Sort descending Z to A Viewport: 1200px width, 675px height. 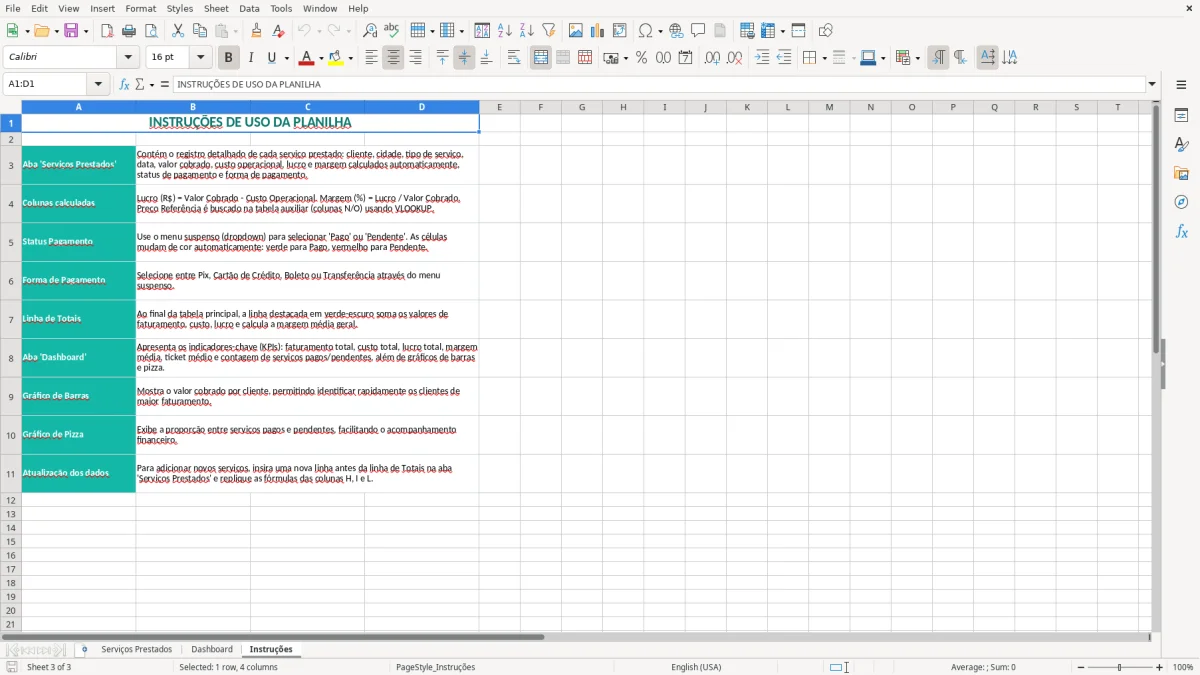527,31
